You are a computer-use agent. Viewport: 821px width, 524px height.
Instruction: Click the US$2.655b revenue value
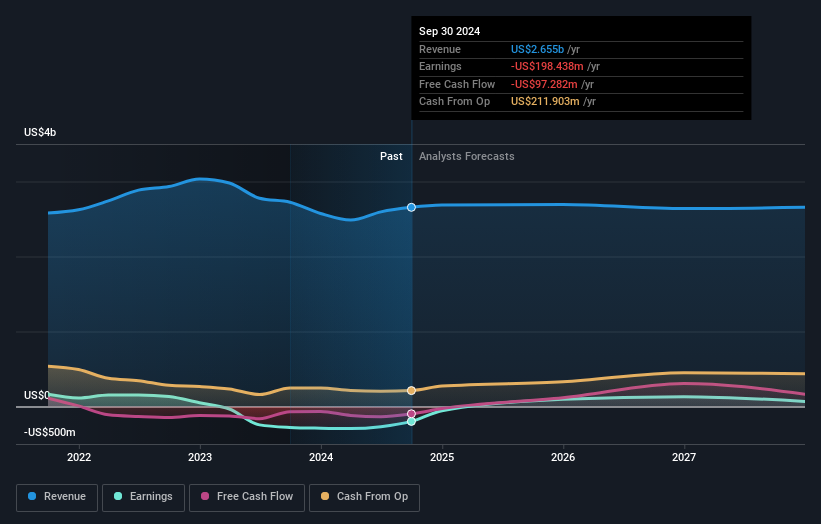537,49
